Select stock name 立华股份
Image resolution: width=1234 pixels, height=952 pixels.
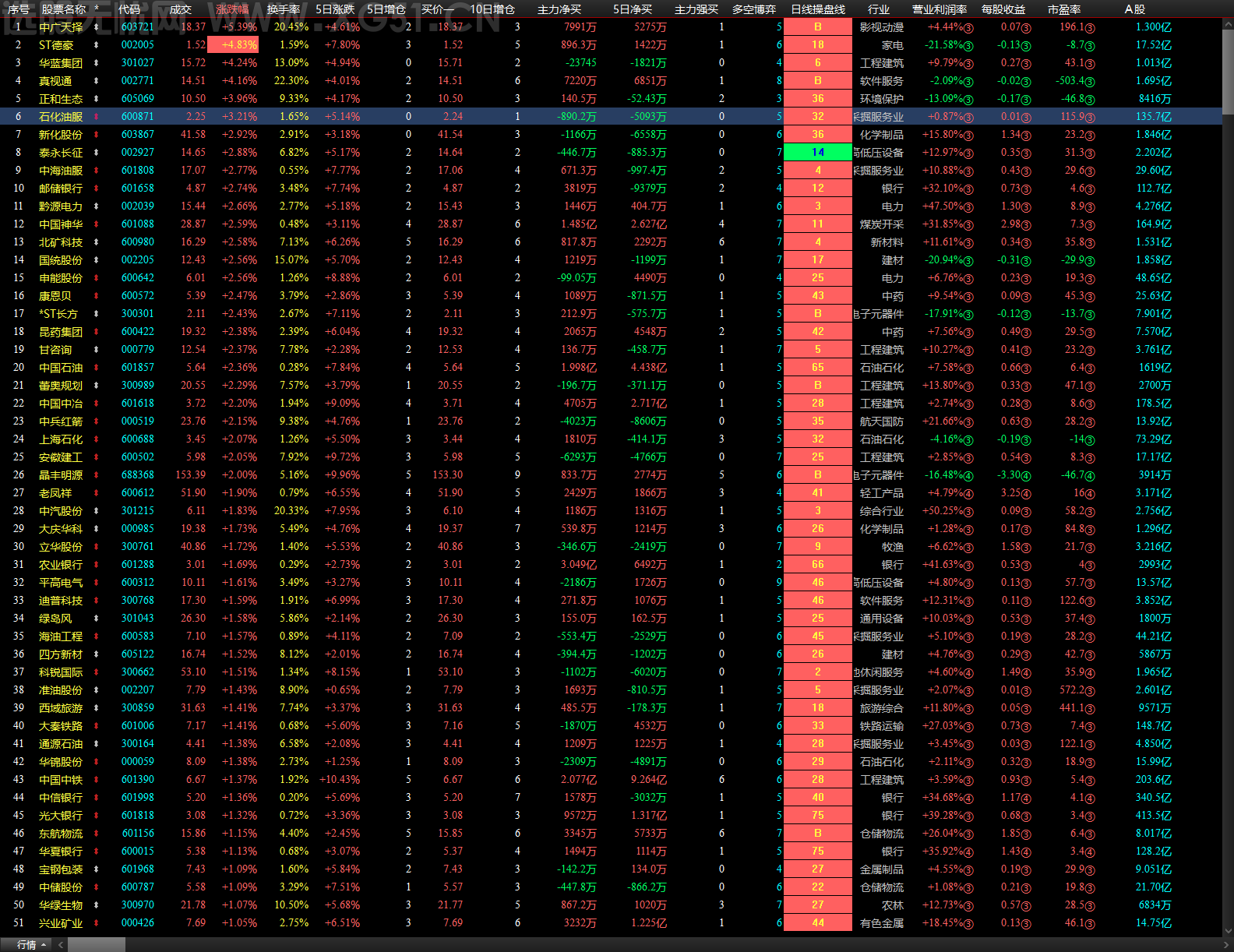[61, 547]
